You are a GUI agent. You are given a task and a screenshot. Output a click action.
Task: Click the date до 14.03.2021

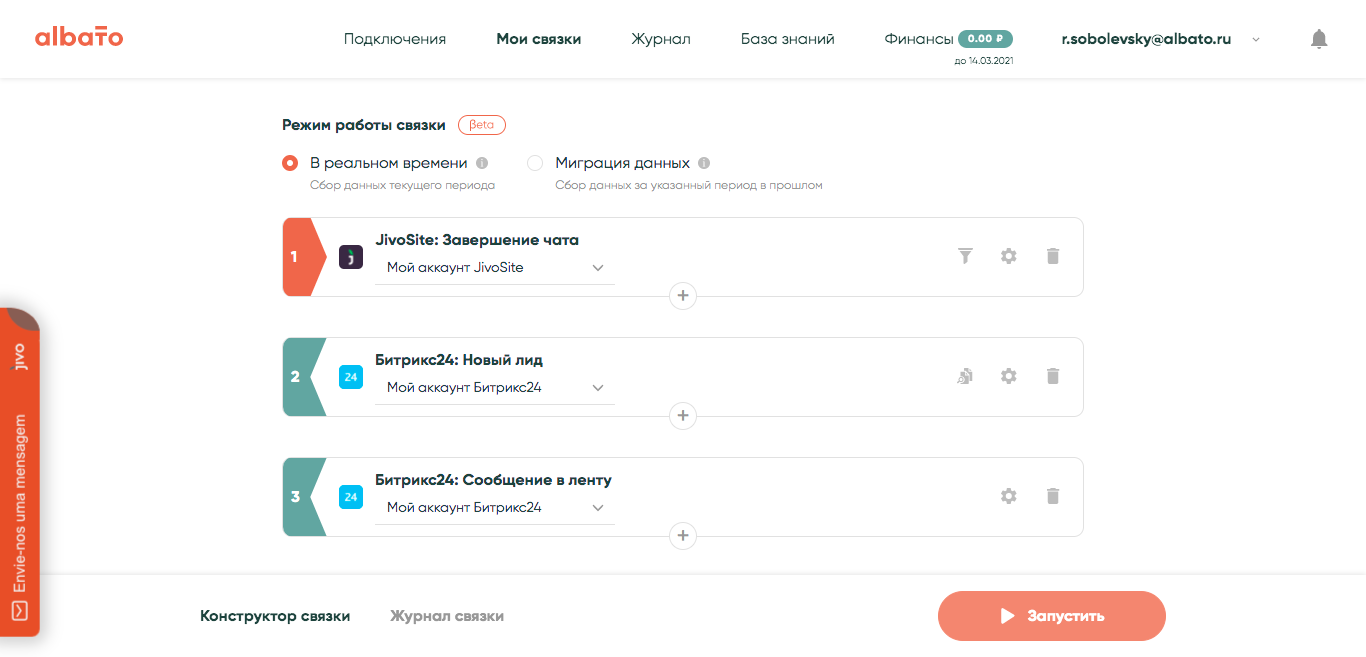coord(985,61)
